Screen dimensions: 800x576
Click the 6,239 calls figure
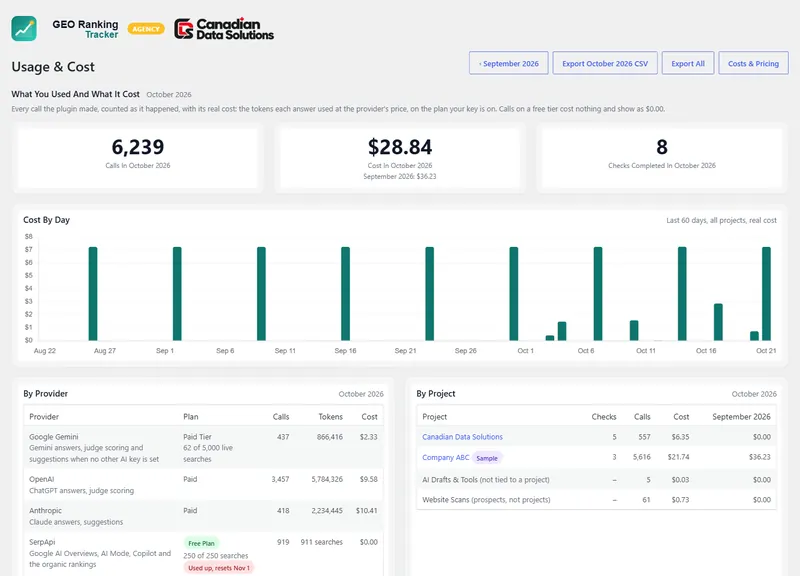138,147
